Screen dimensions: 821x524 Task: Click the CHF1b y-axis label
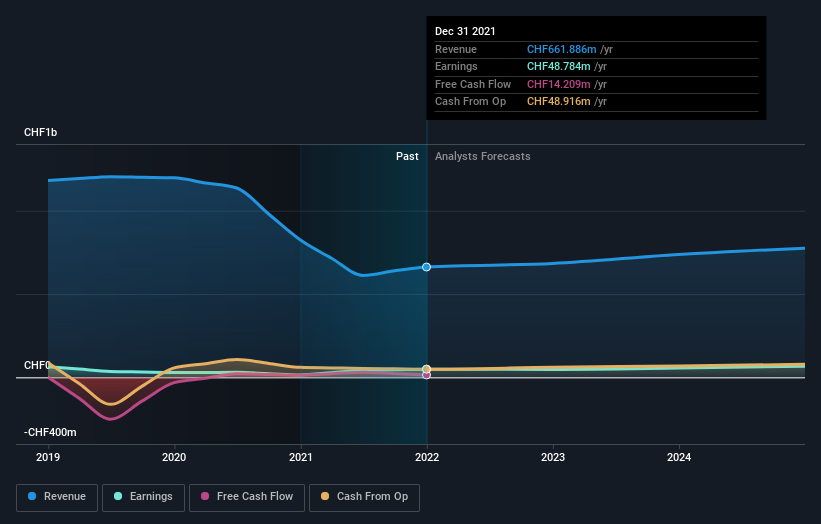(x=40, y=132)
